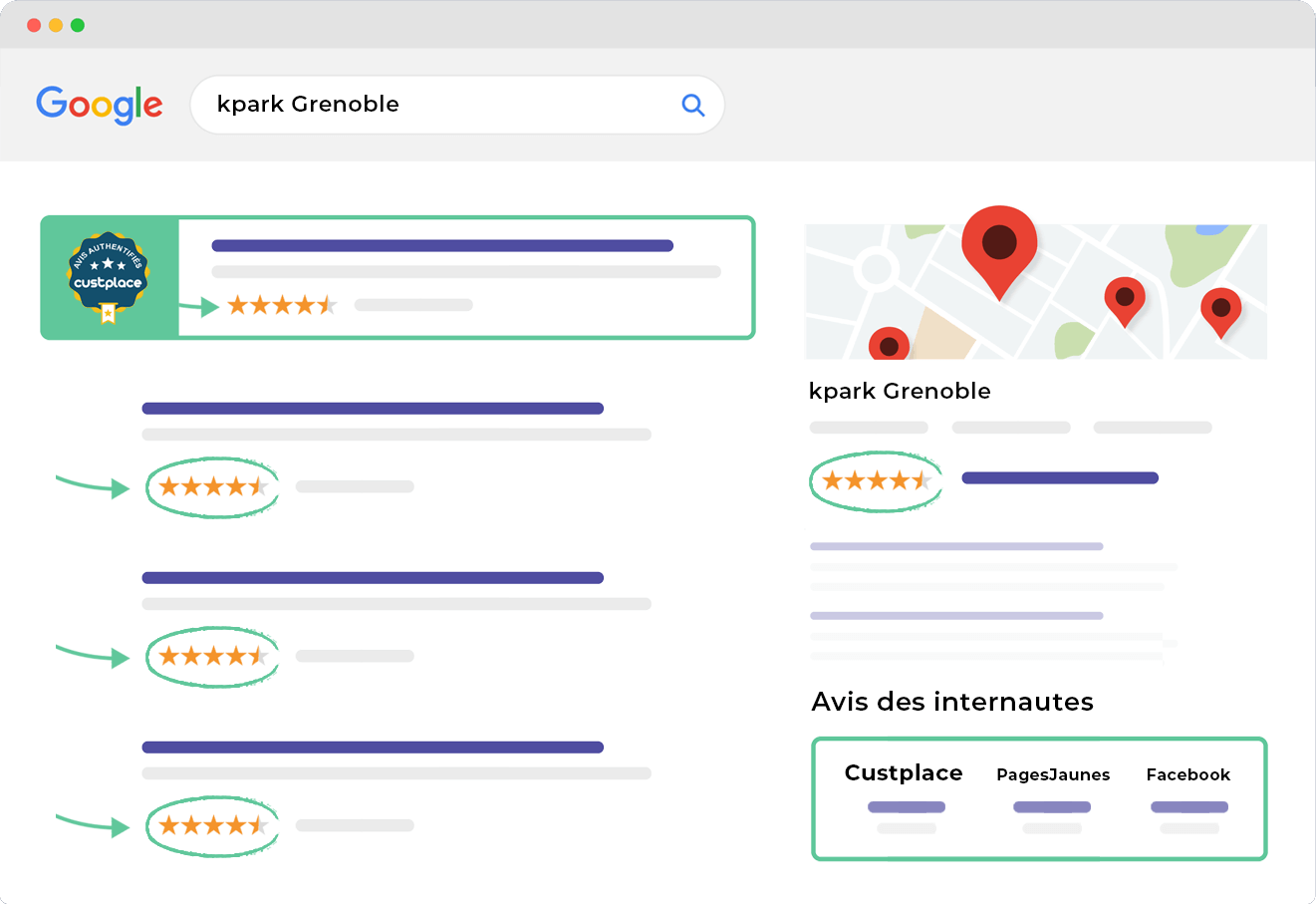
Task: Click the circled stars of the second result
Action: click(x=212, y=656)
